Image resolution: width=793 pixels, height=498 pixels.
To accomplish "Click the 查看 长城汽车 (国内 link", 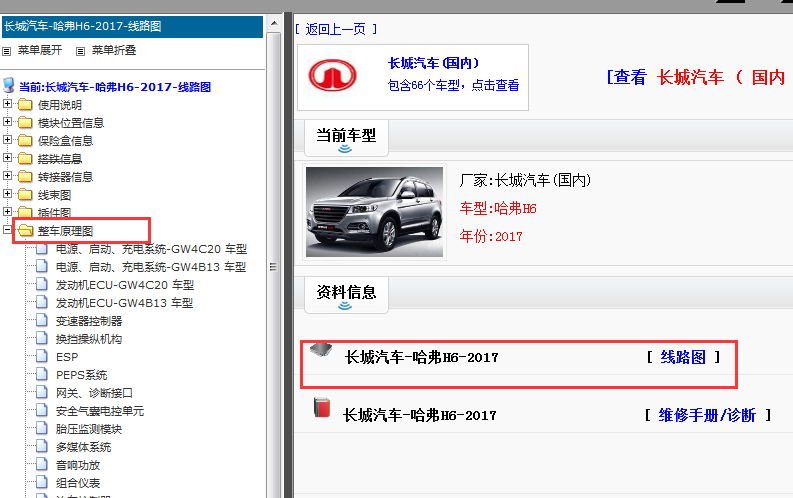I will click(696, 77).
